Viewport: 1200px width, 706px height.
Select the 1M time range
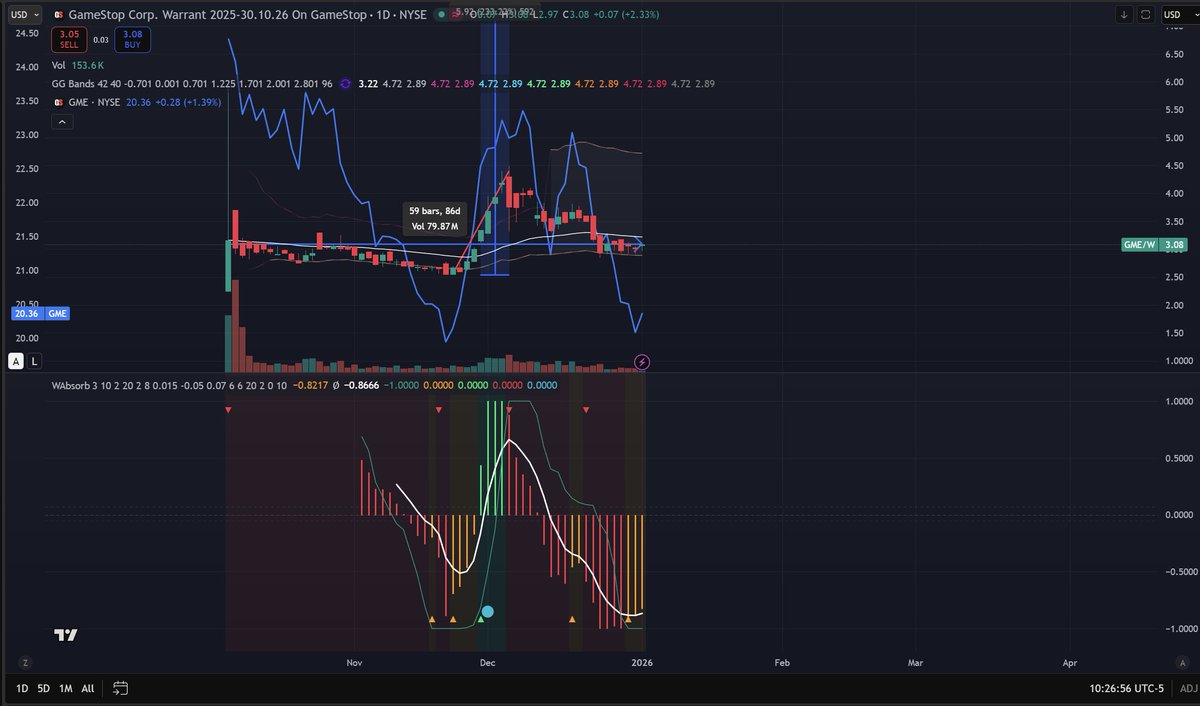[x=66, y=688]
